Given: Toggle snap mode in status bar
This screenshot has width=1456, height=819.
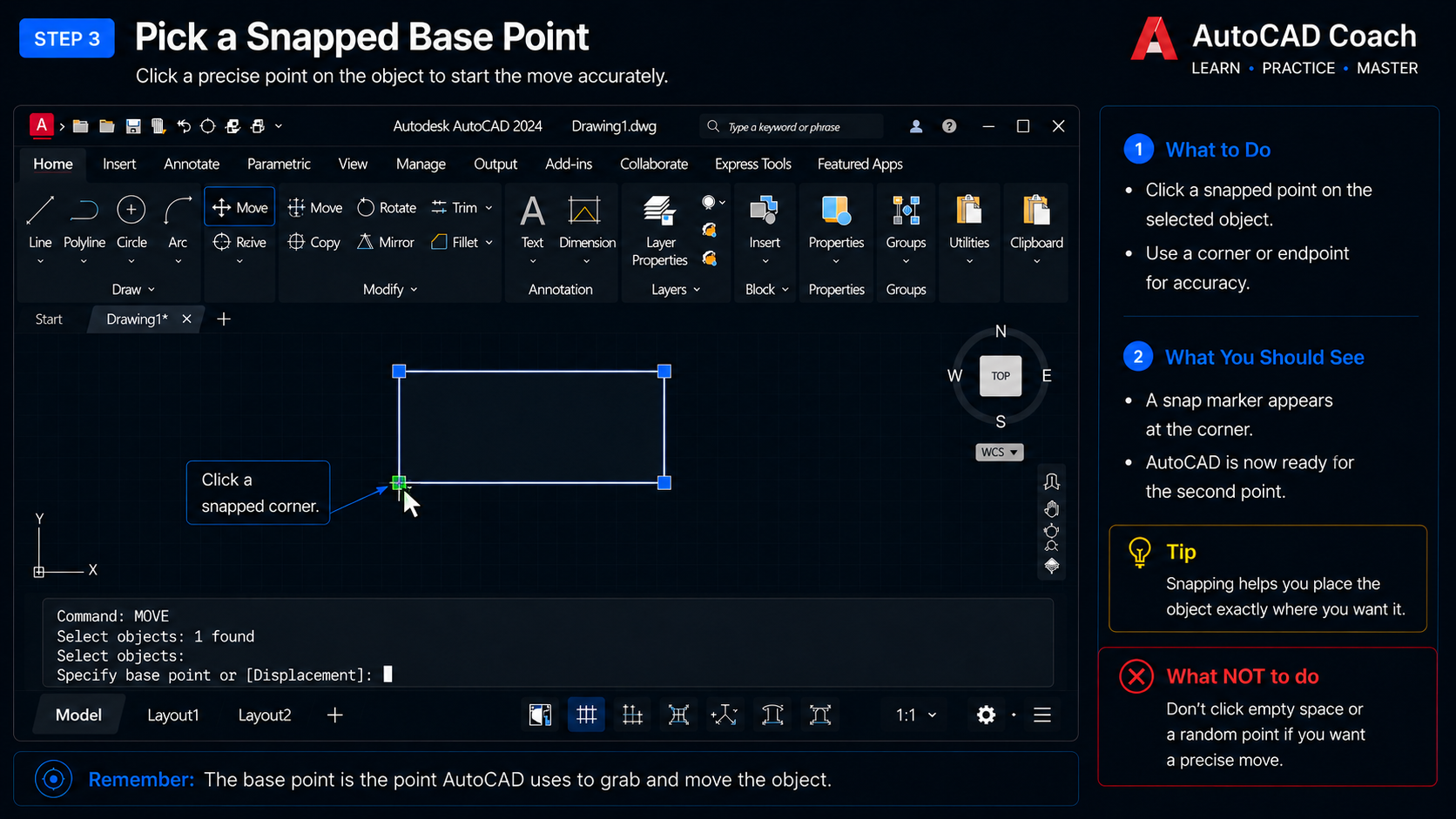Looking at the screenshot, I should [632, 715].
